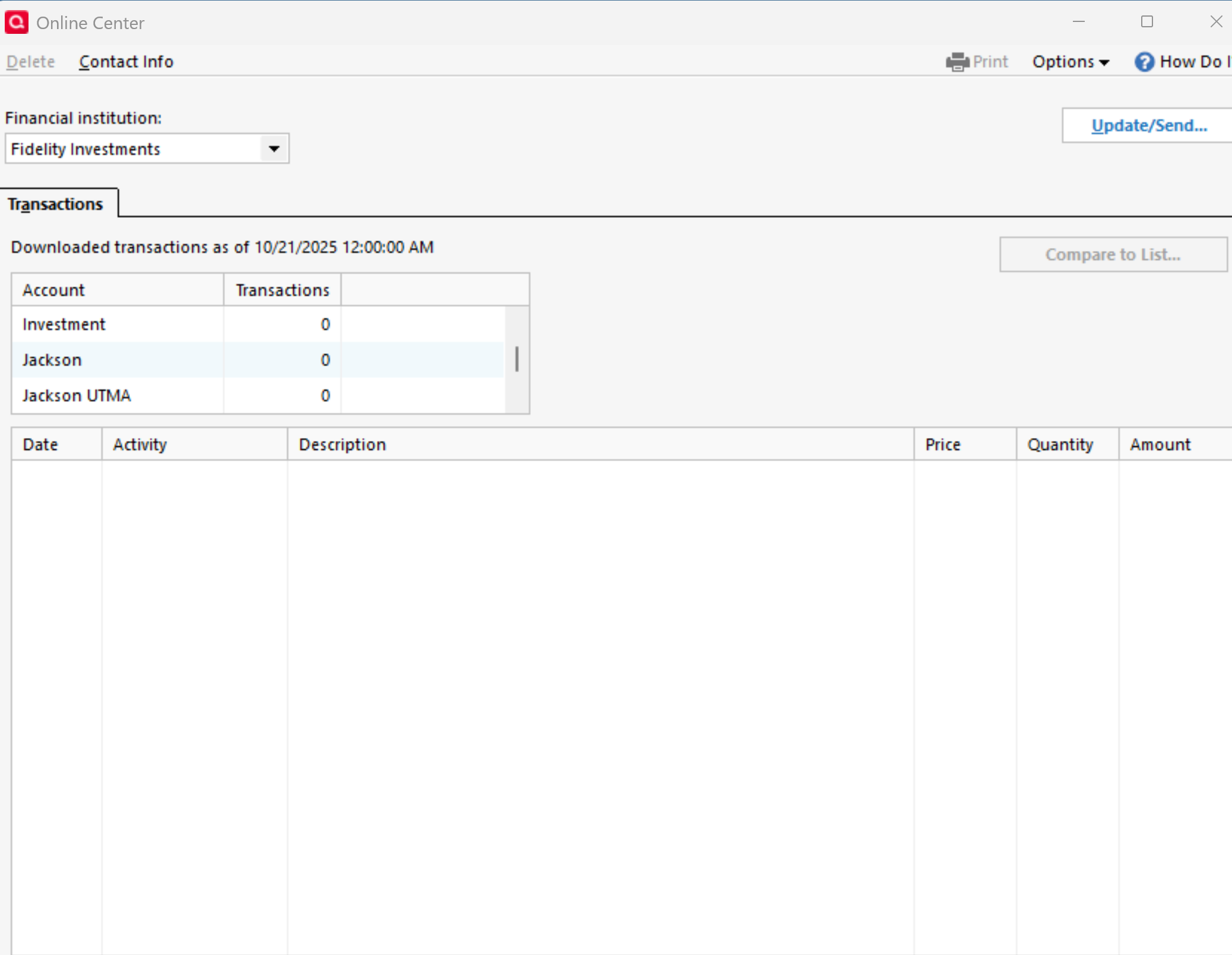The width and height of the screenshot is (1232, 955).
Task: Click the Delete menu item
Action: pyautogui.click(x=31, y=62)
